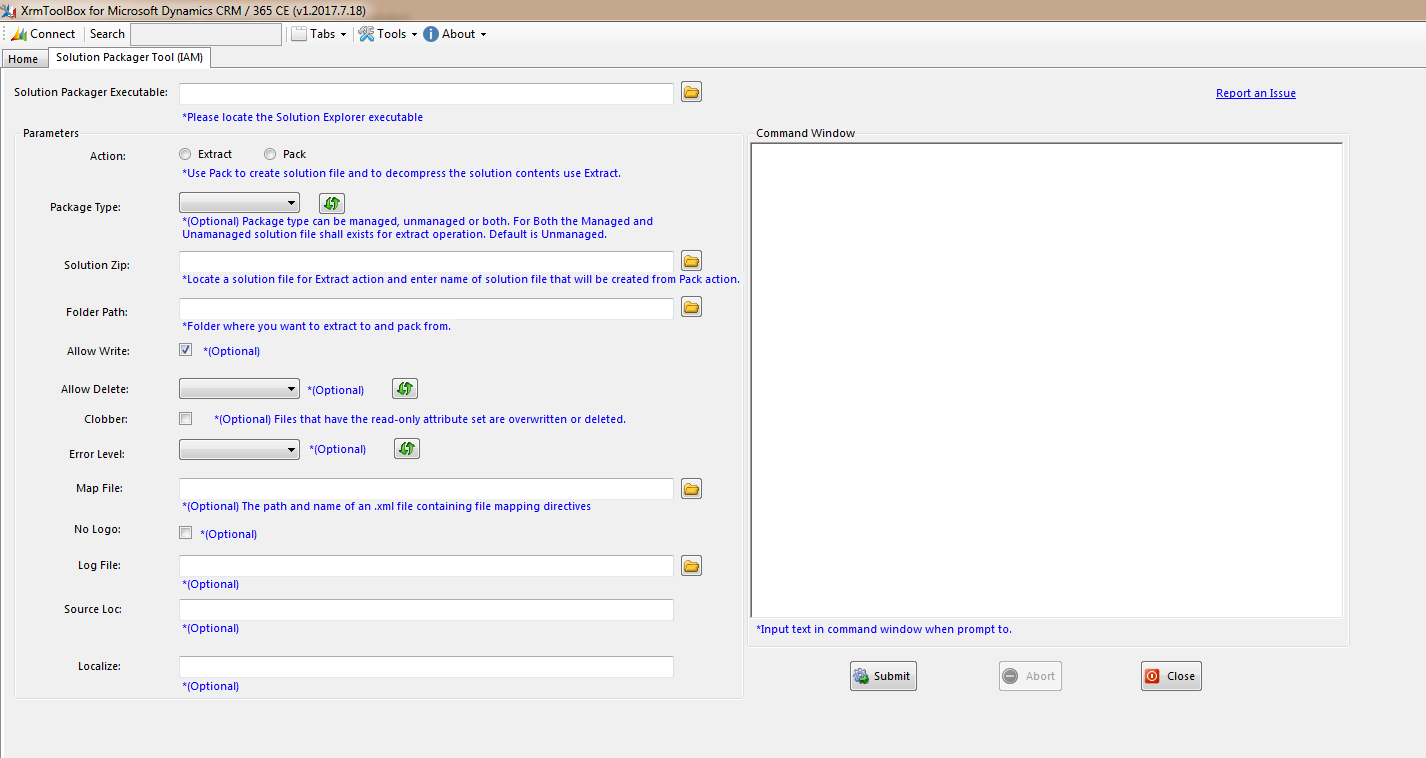
Task: Click the Log File text field
Action: pos(426,566)
